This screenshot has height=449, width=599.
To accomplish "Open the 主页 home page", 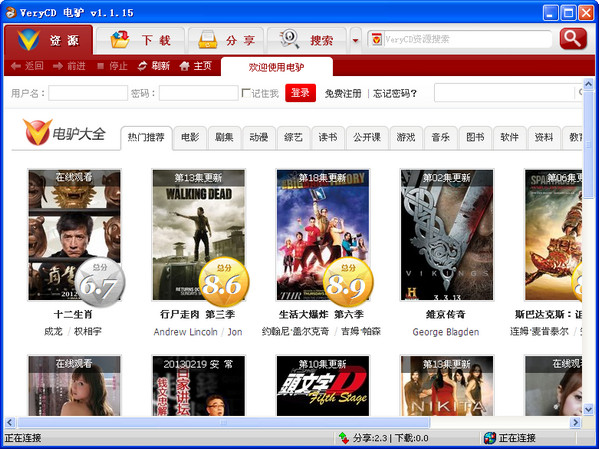I will tap(196, 66).
